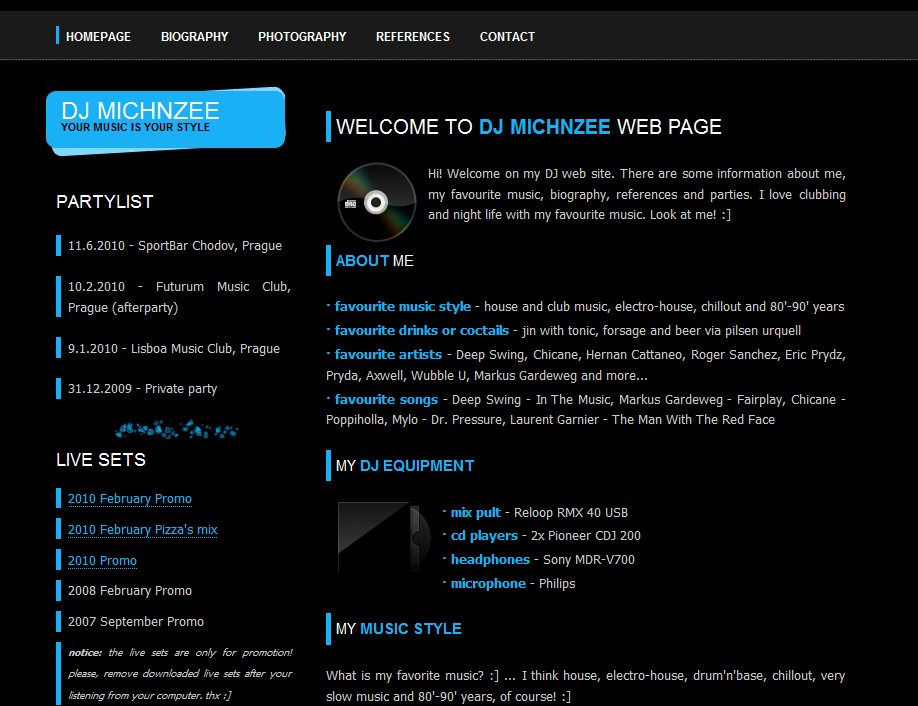This screenshot has width=918, height=706.
Task: Click the MY DJ EQUIPMENT heading
Action: click(405, 465)
